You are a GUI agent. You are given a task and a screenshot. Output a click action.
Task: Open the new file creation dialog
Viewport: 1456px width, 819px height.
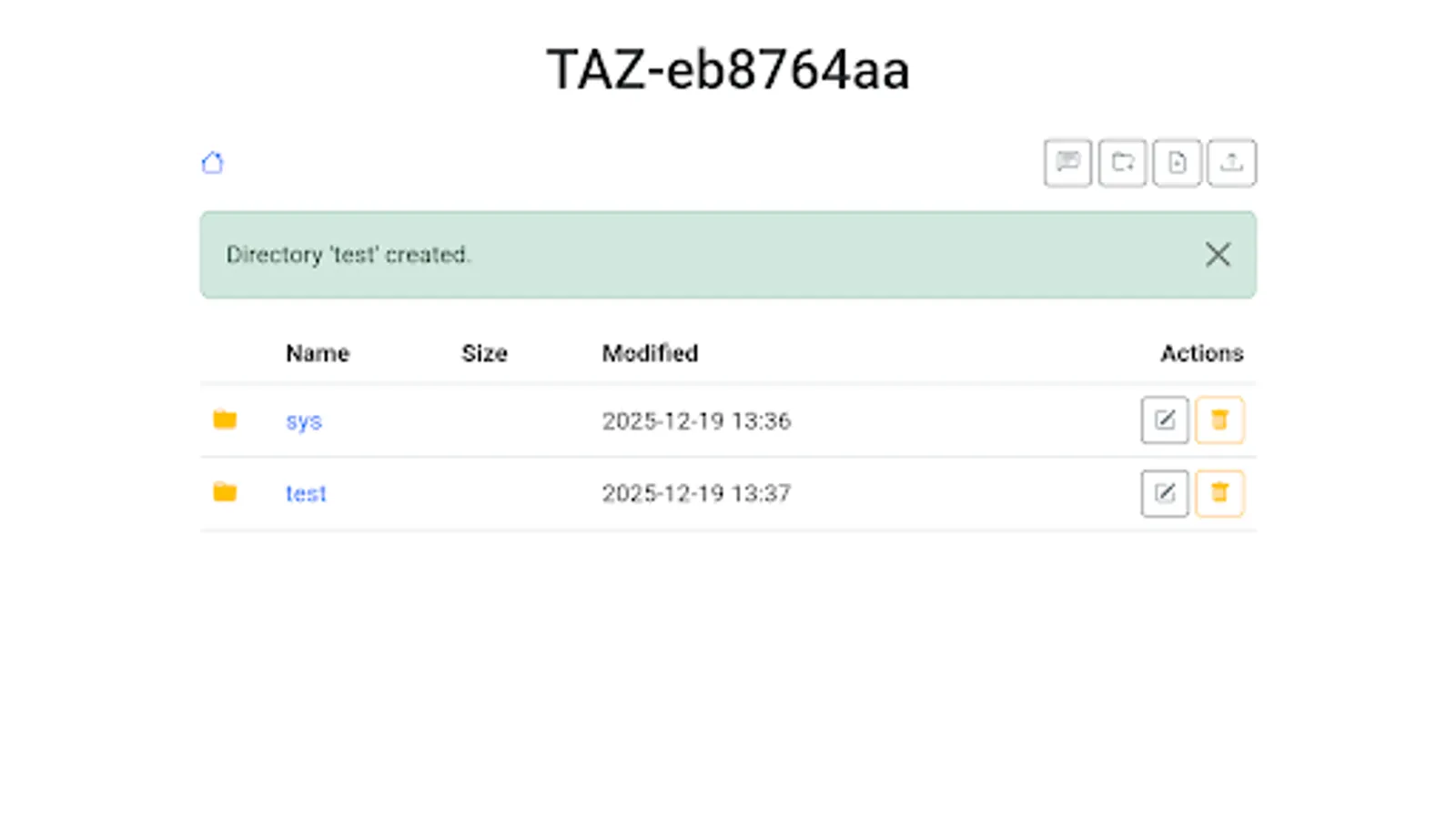click(1177, 163)
